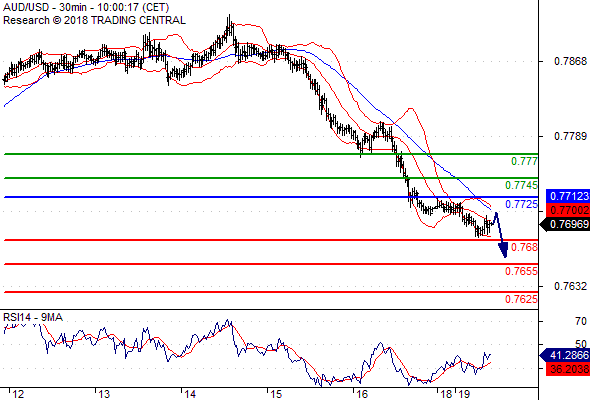Viewport: 590px width, 400px height.
Task: Click date label 18 on time axis
Action: [446, 394]
